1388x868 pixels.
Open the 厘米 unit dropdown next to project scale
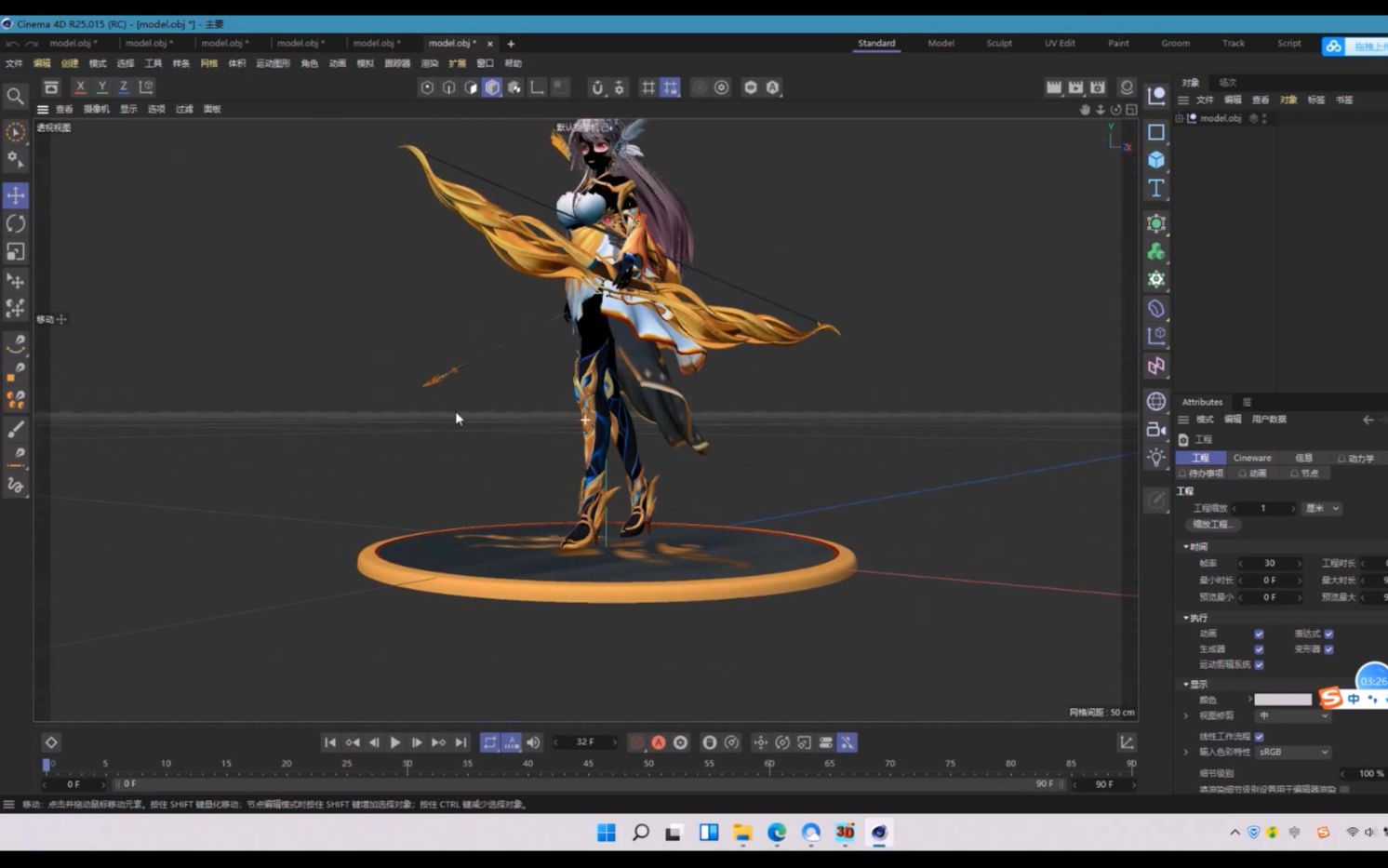tap(1321, 508)
